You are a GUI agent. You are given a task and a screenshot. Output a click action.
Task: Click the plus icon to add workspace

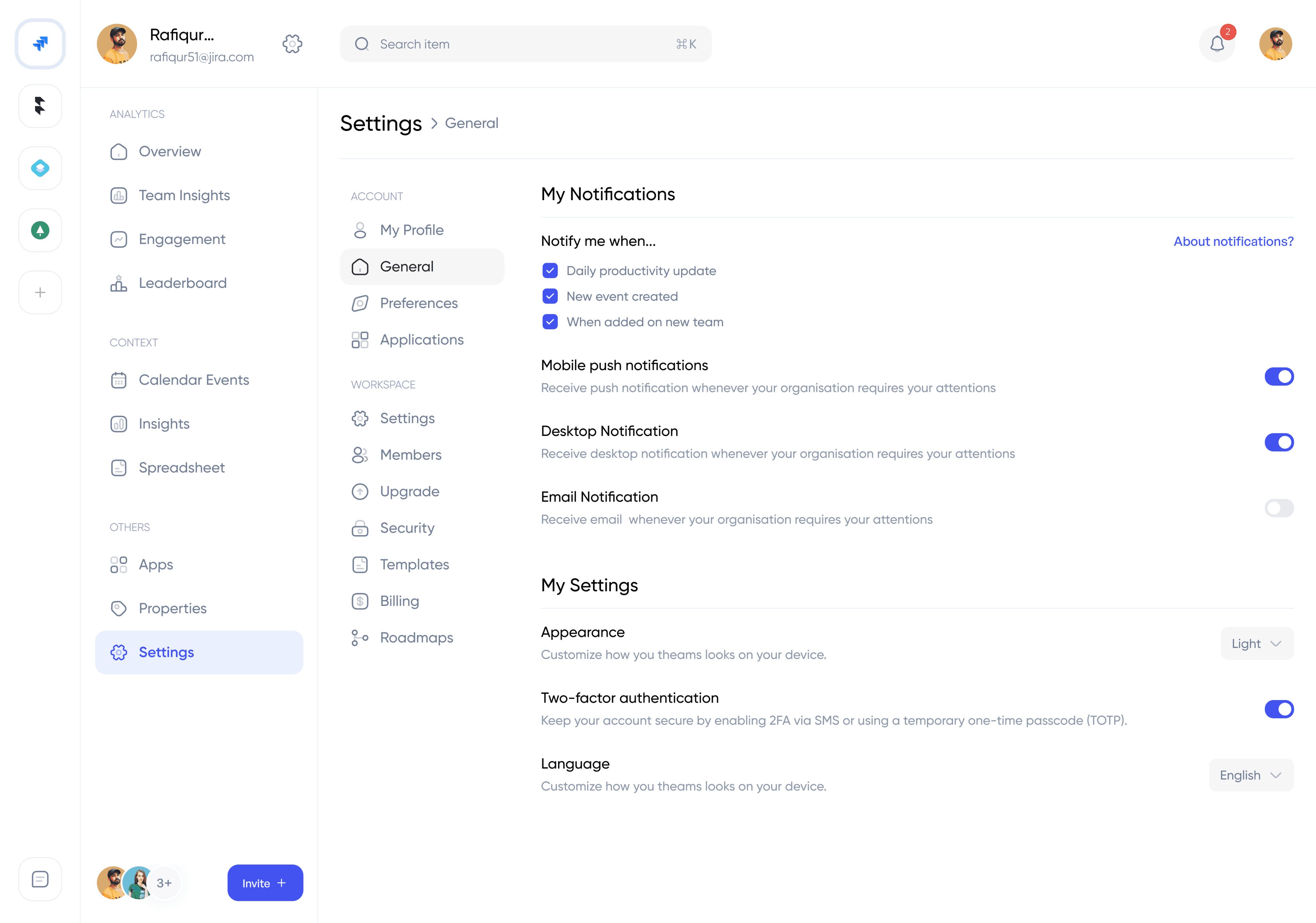40,292
